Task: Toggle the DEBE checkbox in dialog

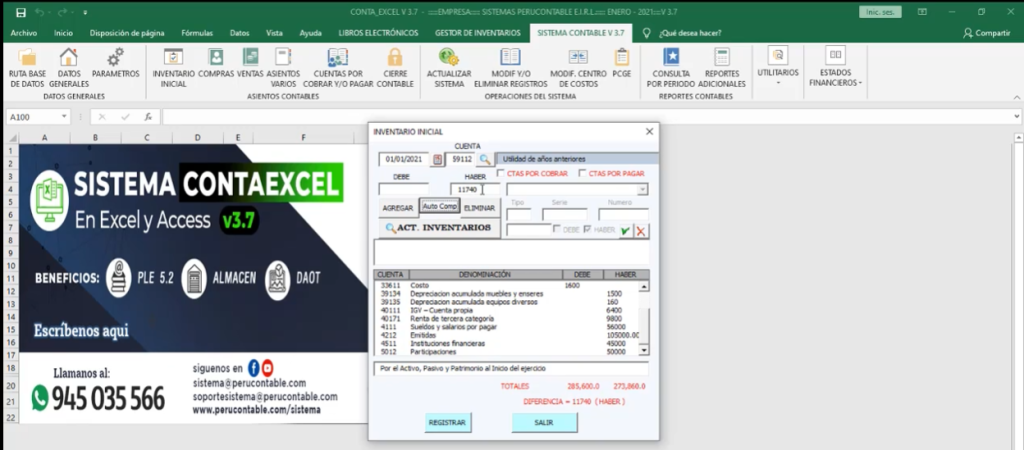Action: point(556,230)
